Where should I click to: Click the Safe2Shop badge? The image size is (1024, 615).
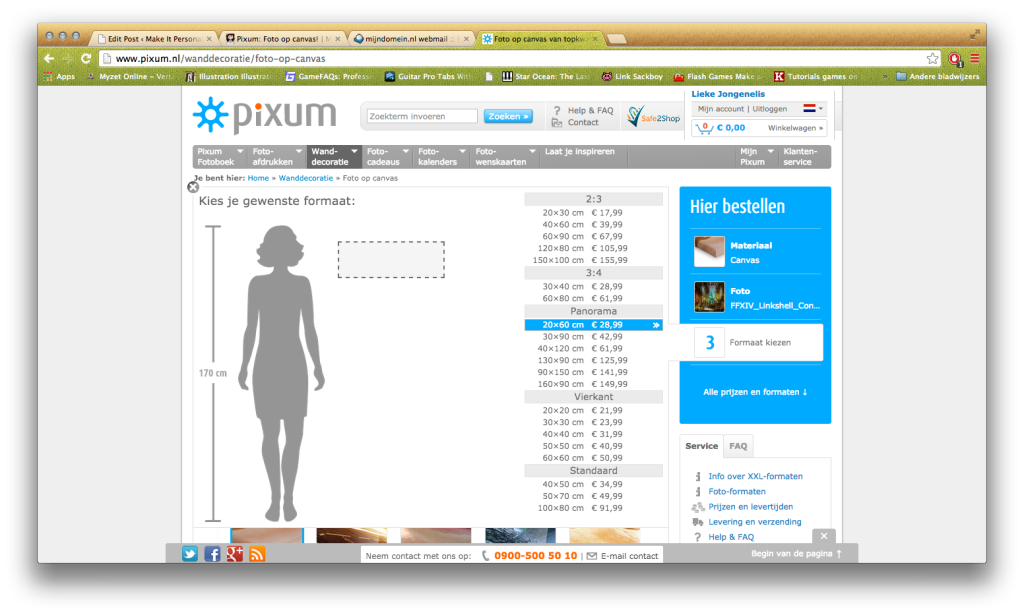(x=653, y=118)
